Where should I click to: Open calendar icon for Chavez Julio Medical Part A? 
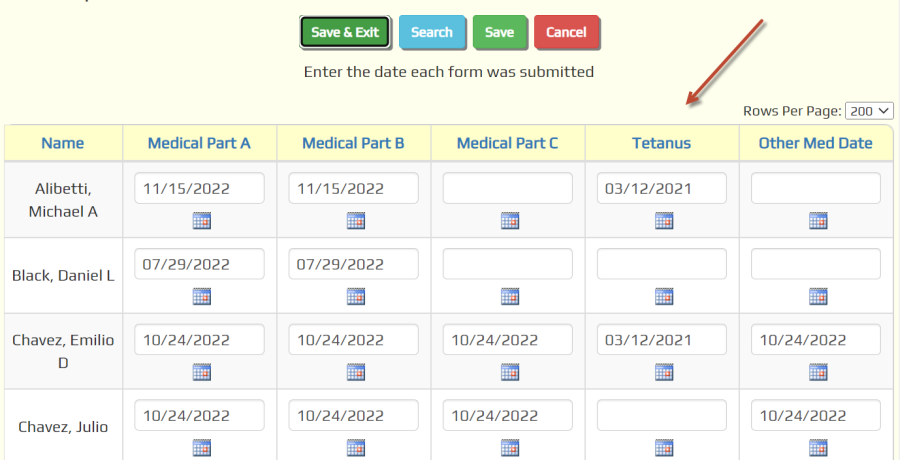[x=201, y=448]
